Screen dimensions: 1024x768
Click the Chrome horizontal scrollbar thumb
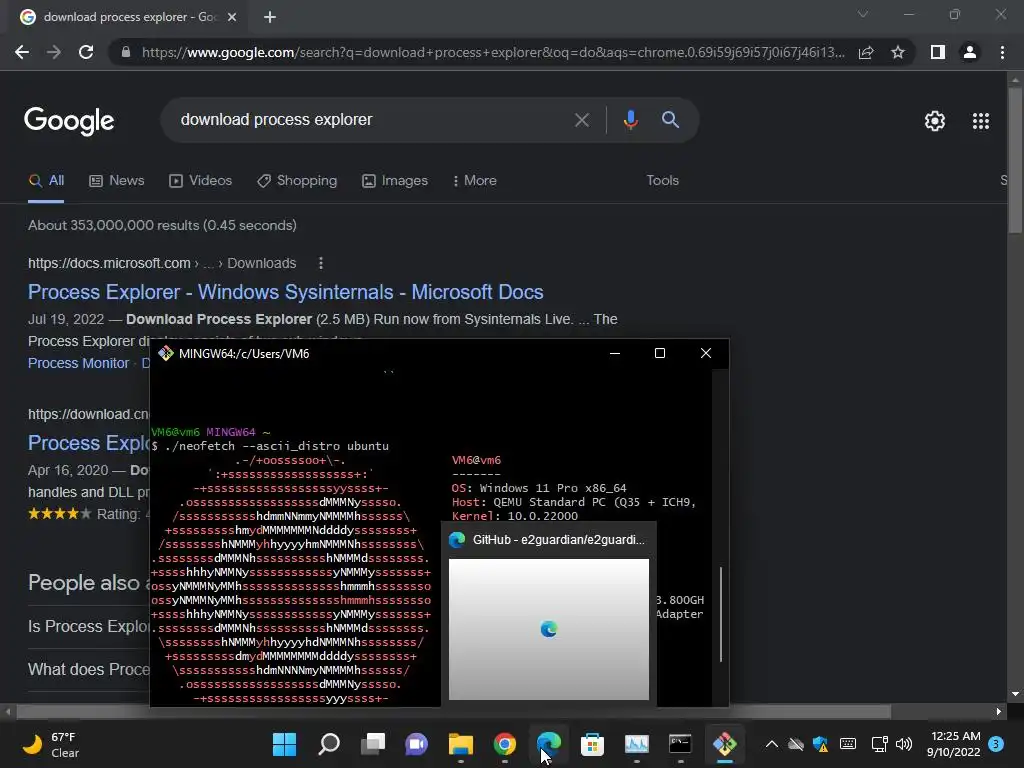[x=454, y=711]
